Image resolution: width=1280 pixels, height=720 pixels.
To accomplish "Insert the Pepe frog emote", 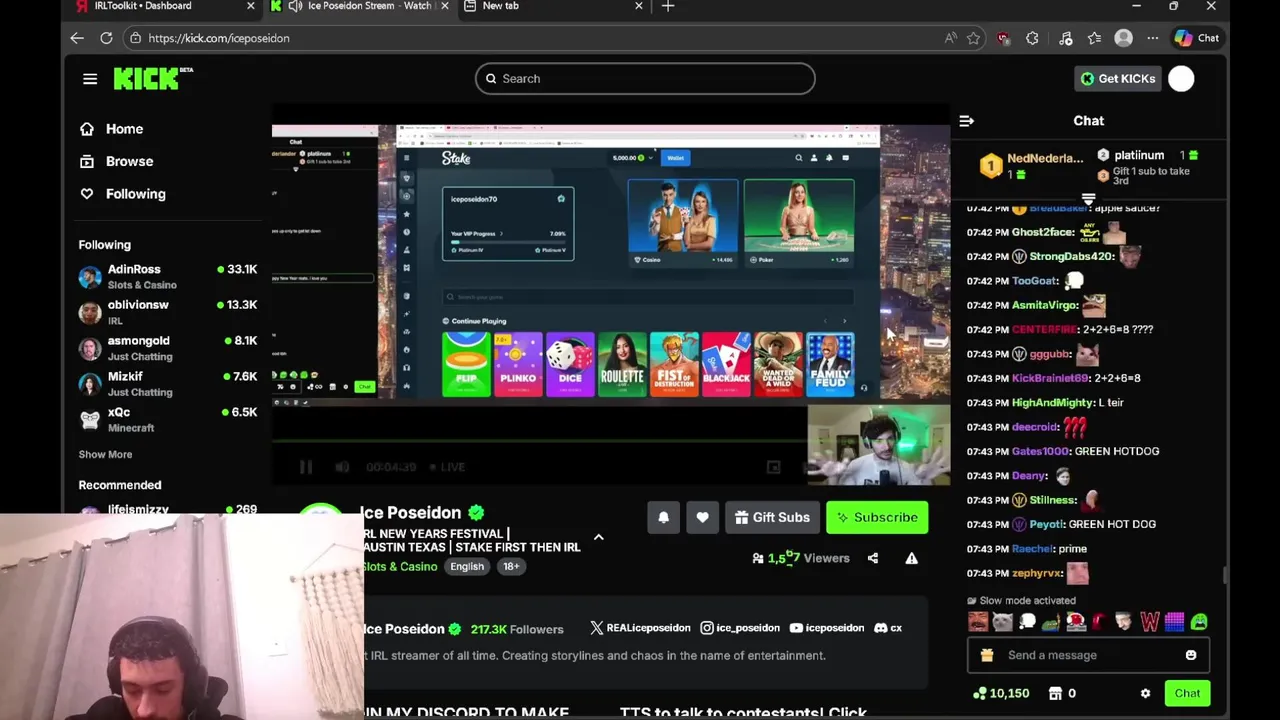I will pos(1051,622).
